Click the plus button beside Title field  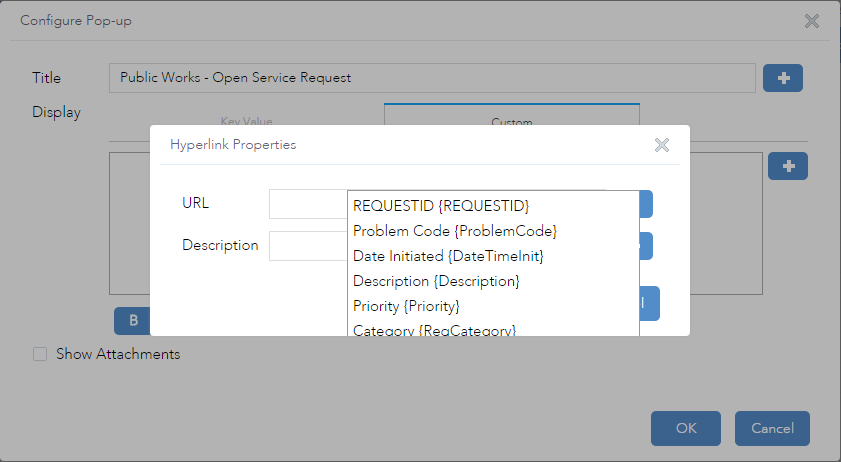(x=783, y=78)
